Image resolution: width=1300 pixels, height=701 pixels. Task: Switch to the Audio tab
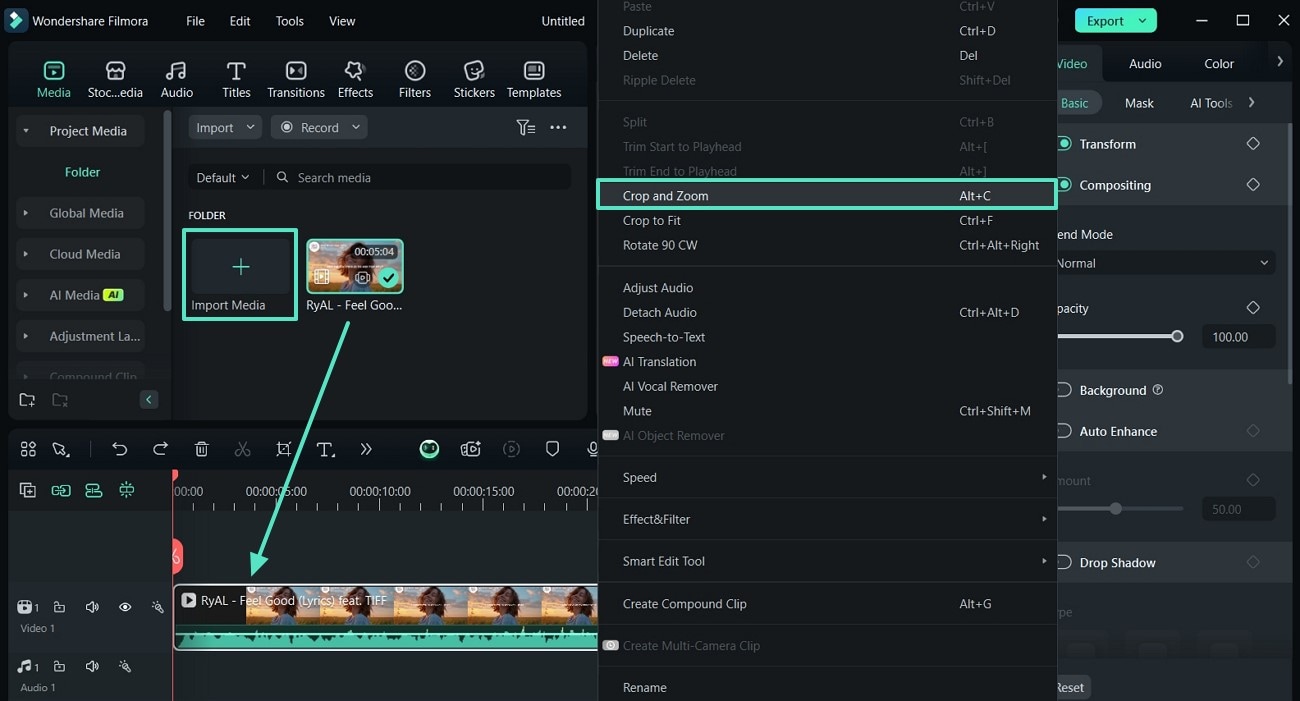click(x=1145, y=64)
